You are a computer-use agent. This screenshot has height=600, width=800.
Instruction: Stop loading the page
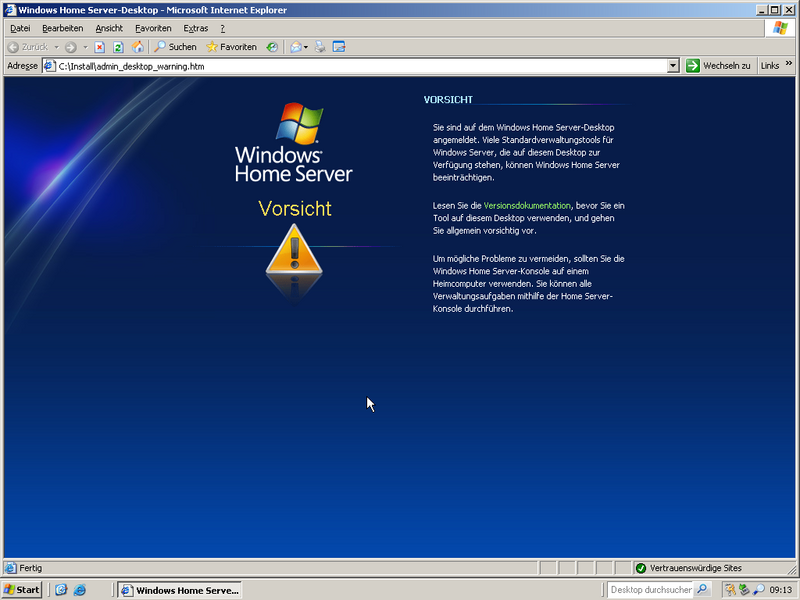pos(100,47)
